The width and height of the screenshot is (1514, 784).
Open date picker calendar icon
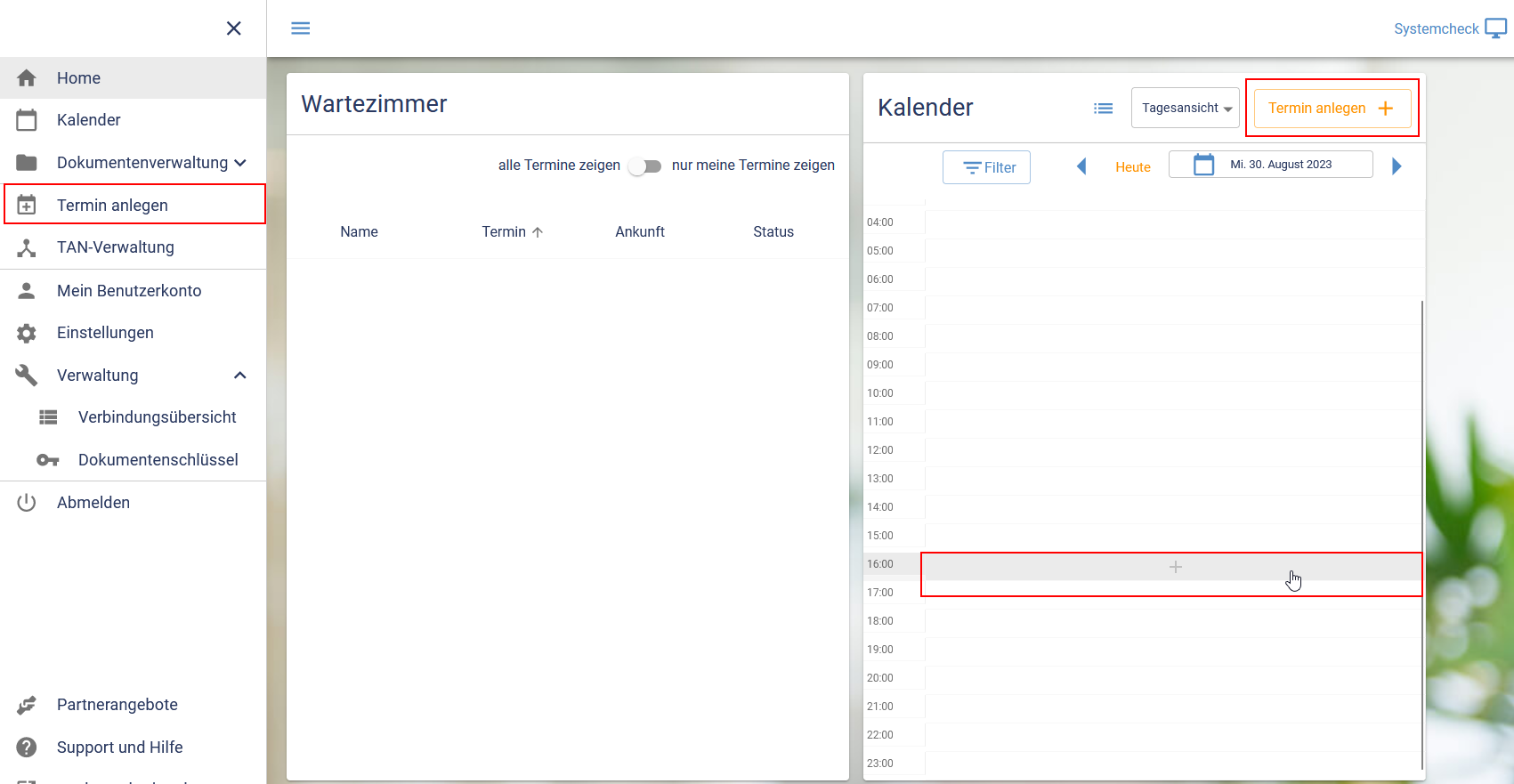click(x=1203, y=165)
